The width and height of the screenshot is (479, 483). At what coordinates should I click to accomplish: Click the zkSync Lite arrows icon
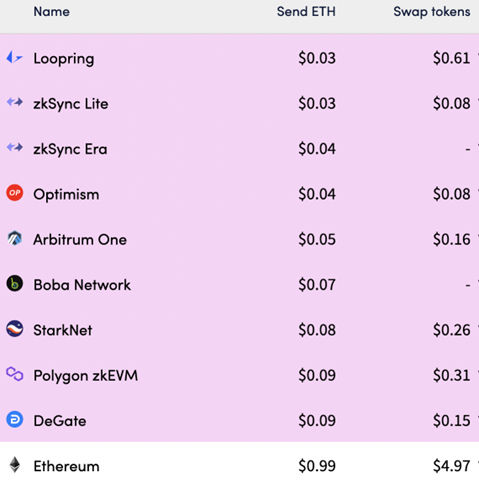click(15, 102)
